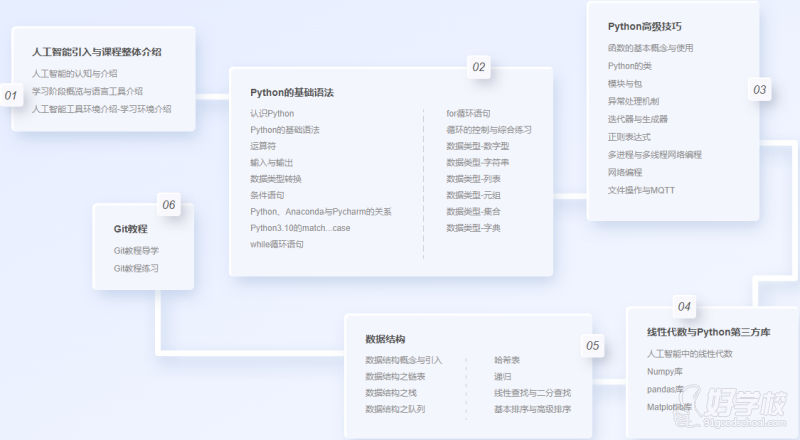This screenshot has width=800, height=440.
Task: Click 人工智能引入与课程整体介绍 heading
Action: coord(96,51)
